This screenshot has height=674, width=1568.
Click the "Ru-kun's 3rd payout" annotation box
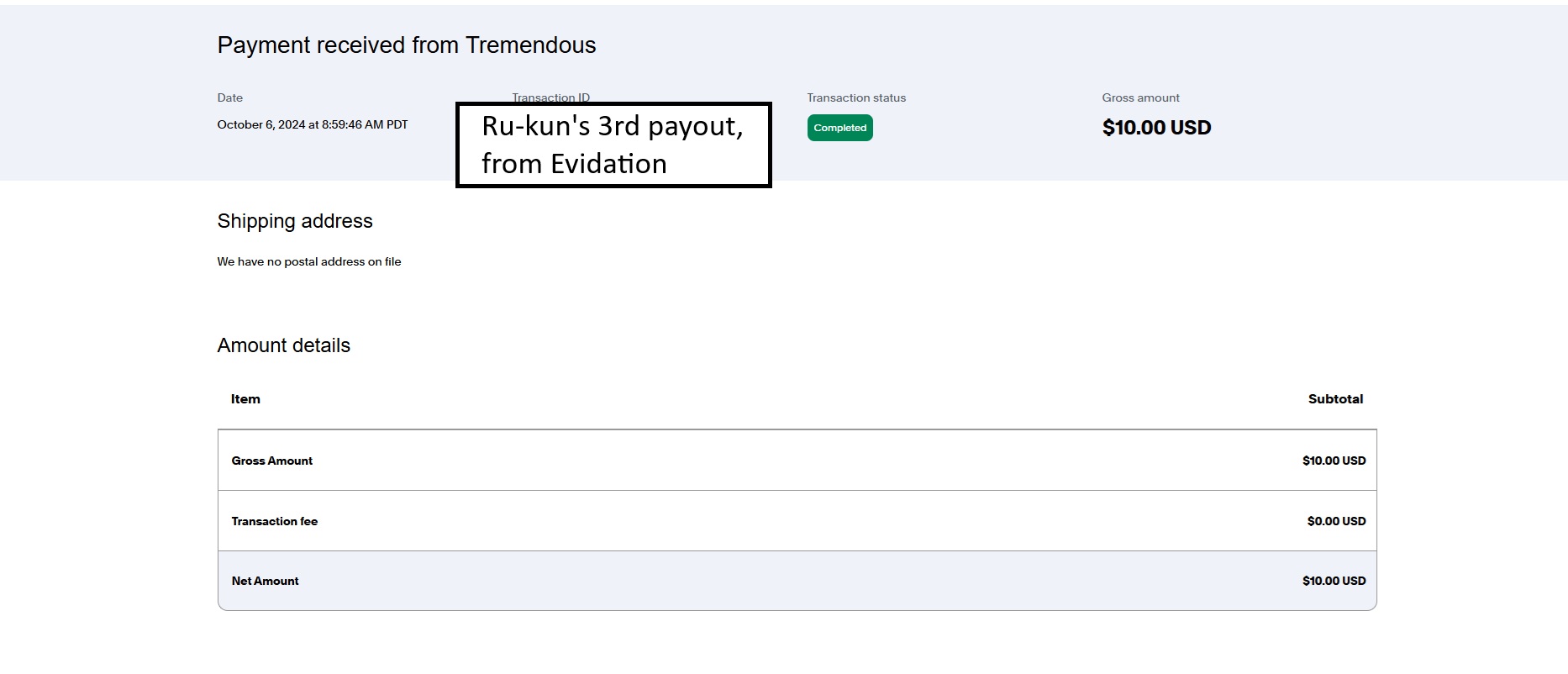pos(613,145)
